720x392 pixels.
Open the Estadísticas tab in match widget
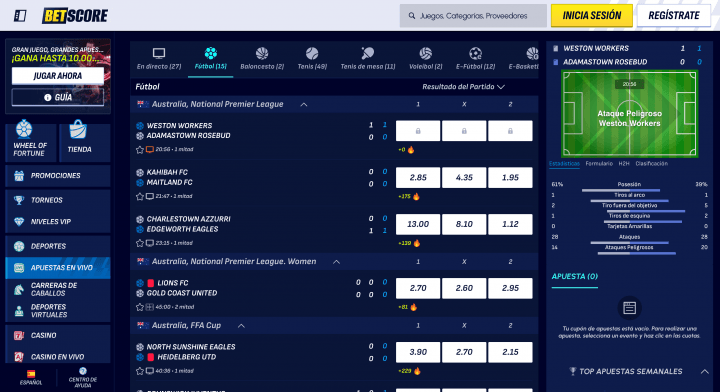tap(564, 164)
